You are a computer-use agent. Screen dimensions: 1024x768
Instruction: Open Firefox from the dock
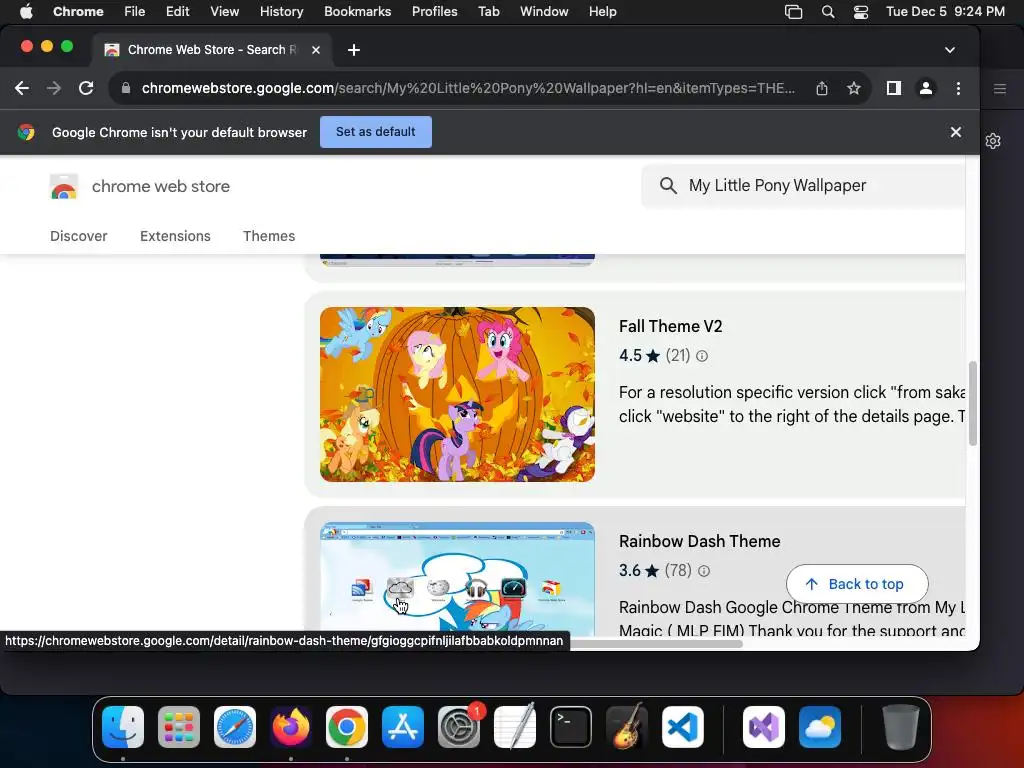(x=291, y=727)
